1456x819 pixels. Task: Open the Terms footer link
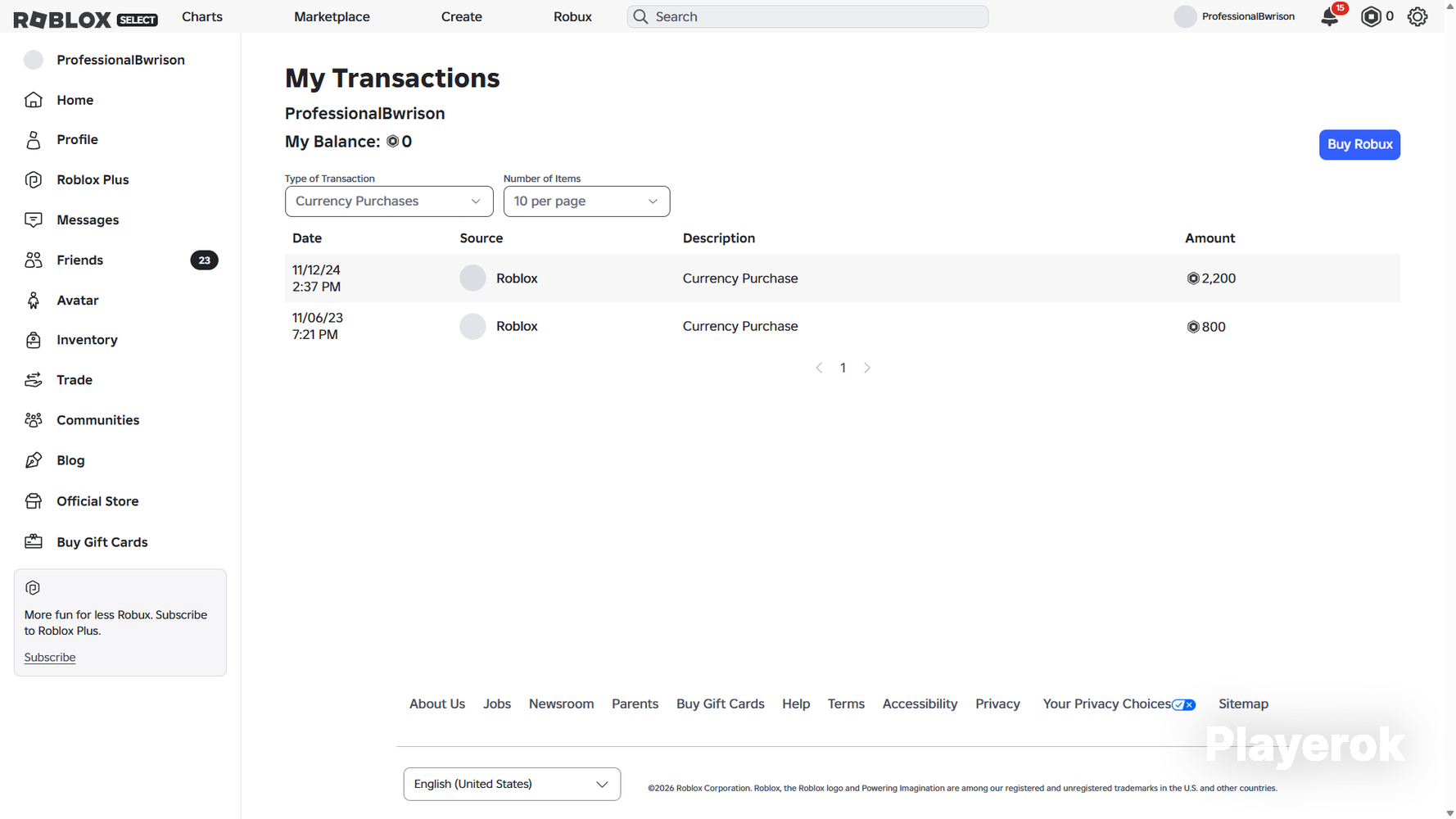[x=846, y=704]
